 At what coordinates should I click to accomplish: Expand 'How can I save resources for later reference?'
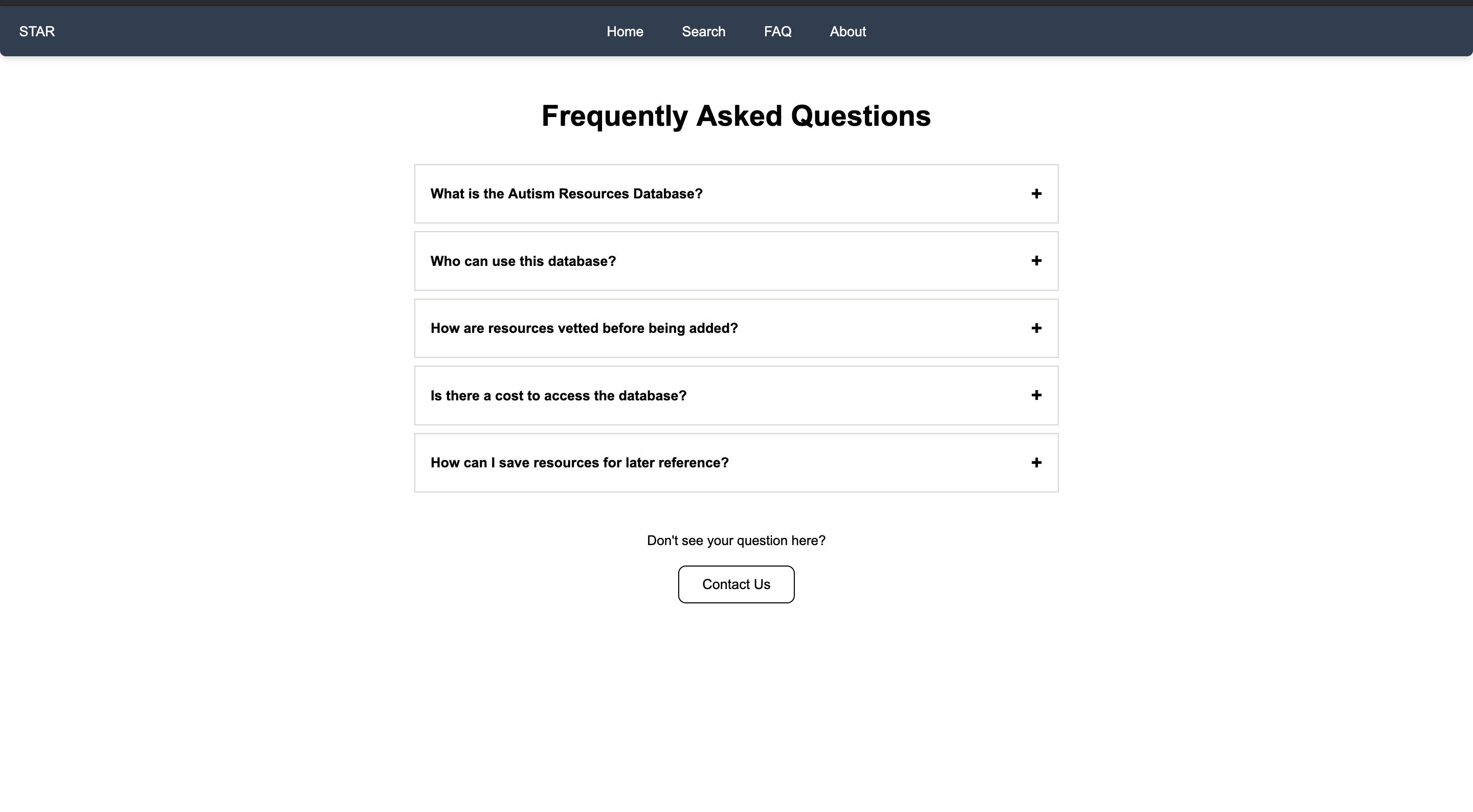(579, 463)
